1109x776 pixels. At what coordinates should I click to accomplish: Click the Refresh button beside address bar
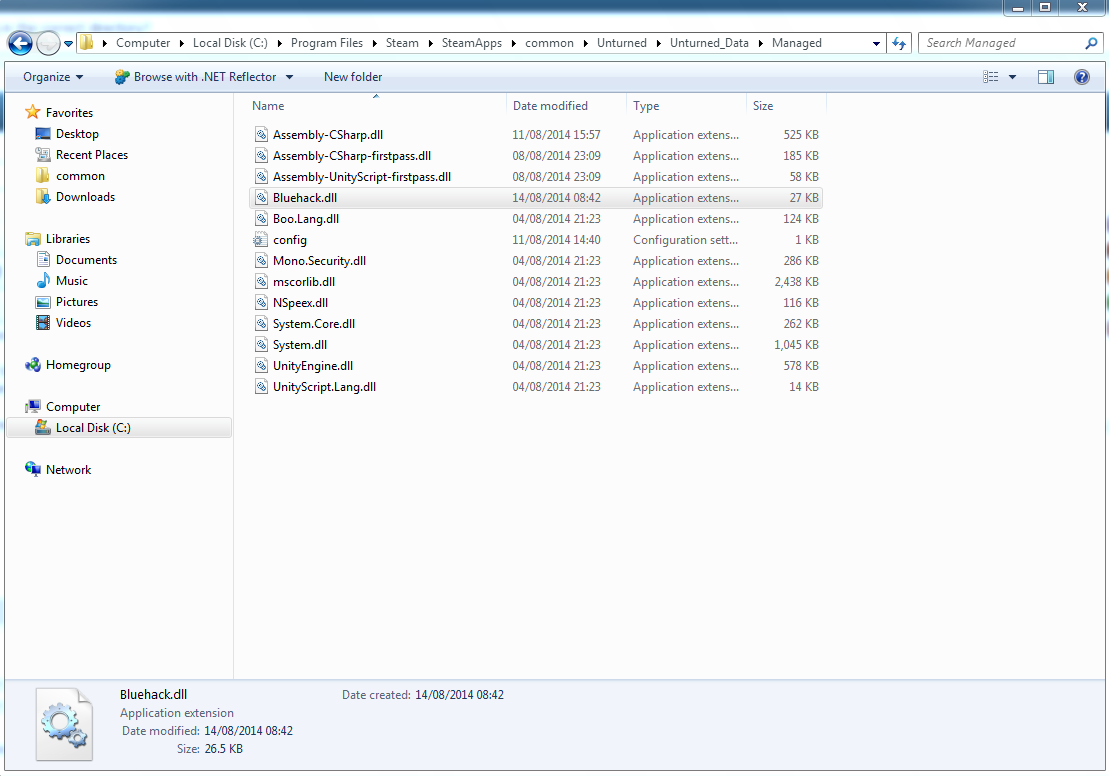coord(899,43)
